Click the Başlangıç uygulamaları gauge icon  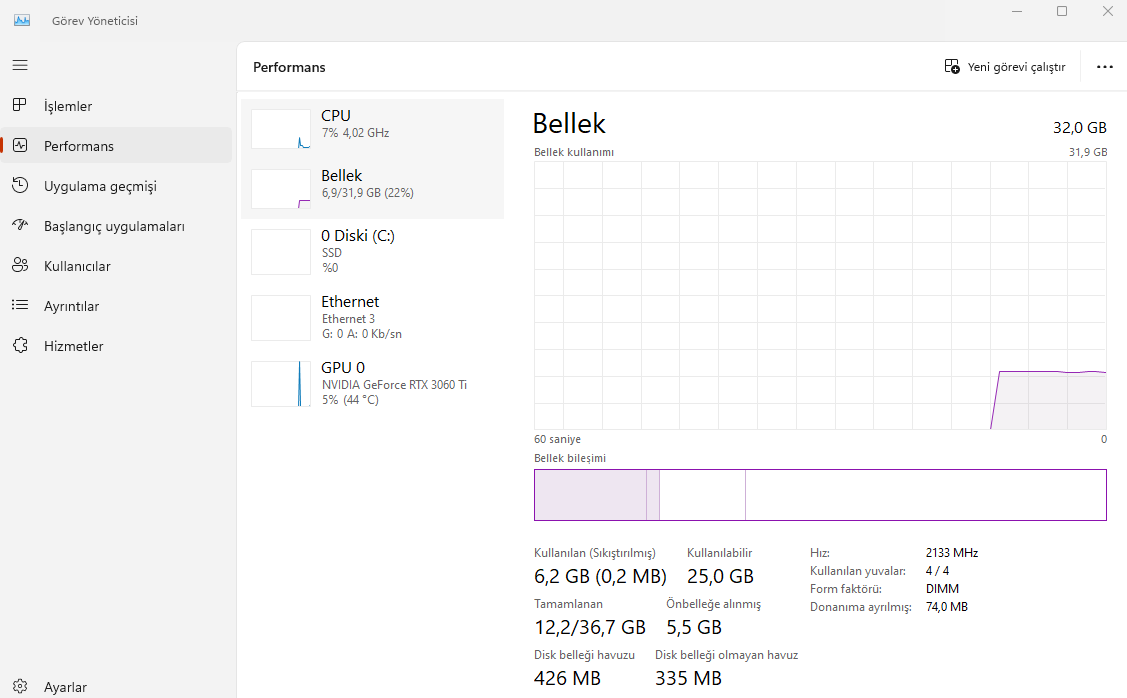coord(20,225)
